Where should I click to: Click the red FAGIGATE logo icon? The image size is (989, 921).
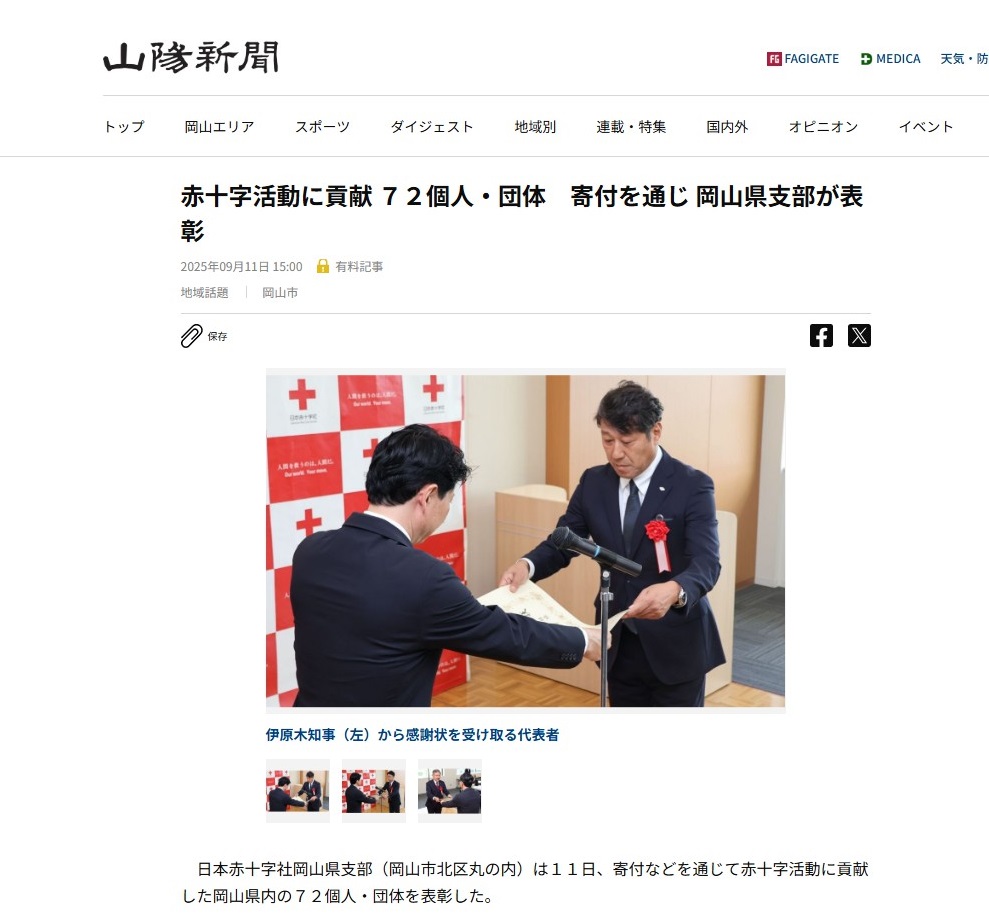(774, 59)
